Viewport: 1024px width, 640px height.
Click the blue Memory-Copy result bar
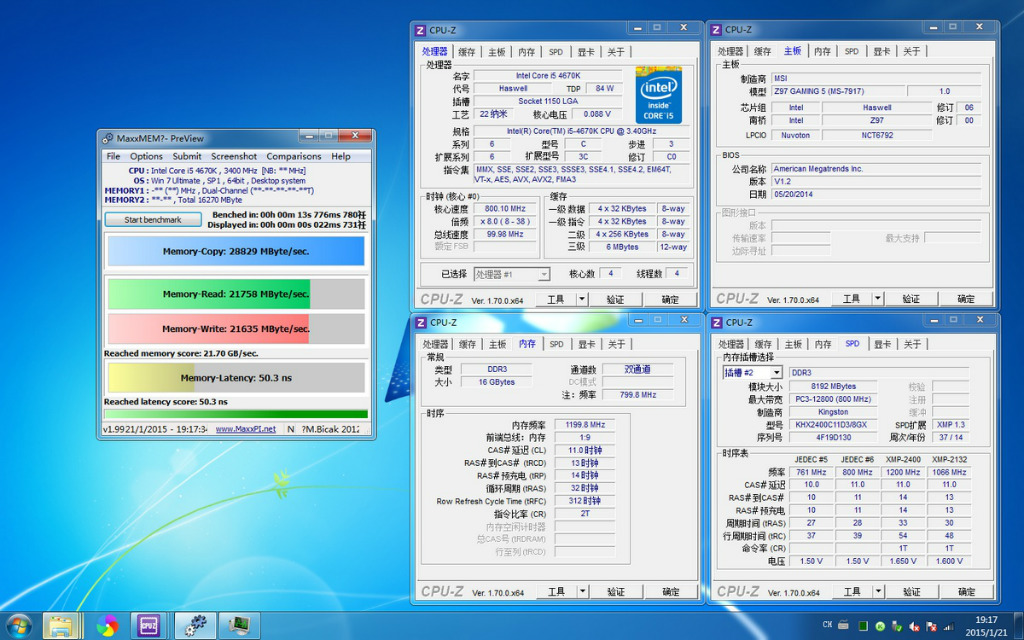pyautogui.click(x=236, y=251)
